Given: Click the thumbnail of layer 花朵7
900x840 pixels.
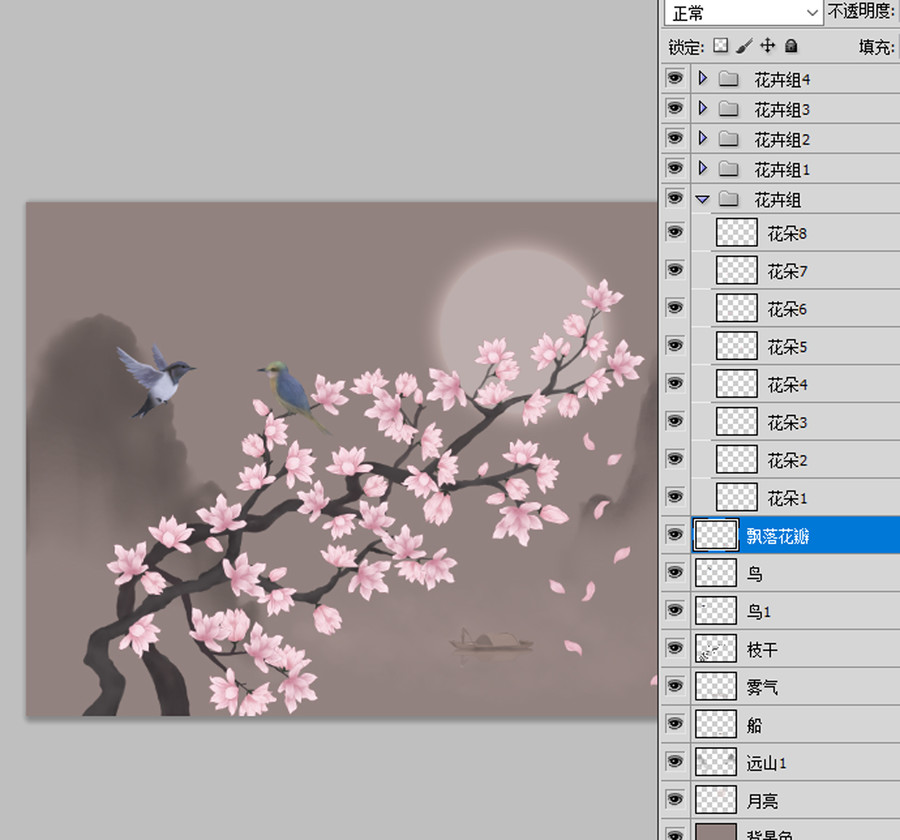Looking at the screenshot, I should 737,270.
